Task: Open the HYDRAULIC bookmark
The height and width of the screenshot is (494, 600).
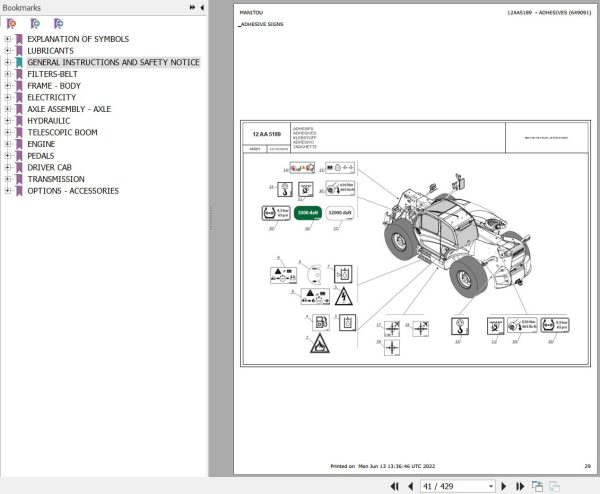Action: pos(49,121)
